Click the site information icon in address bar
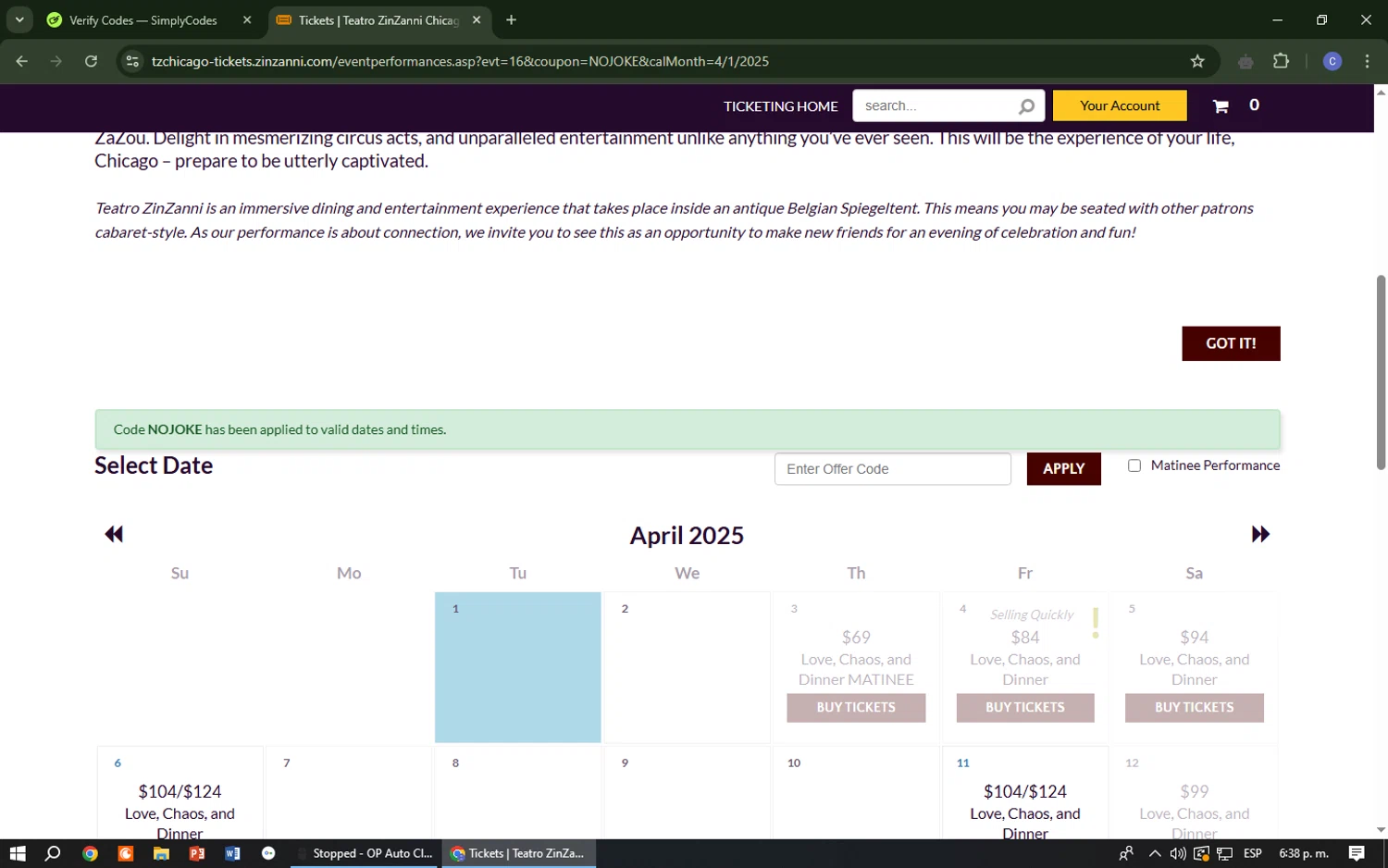 [132, 61]
